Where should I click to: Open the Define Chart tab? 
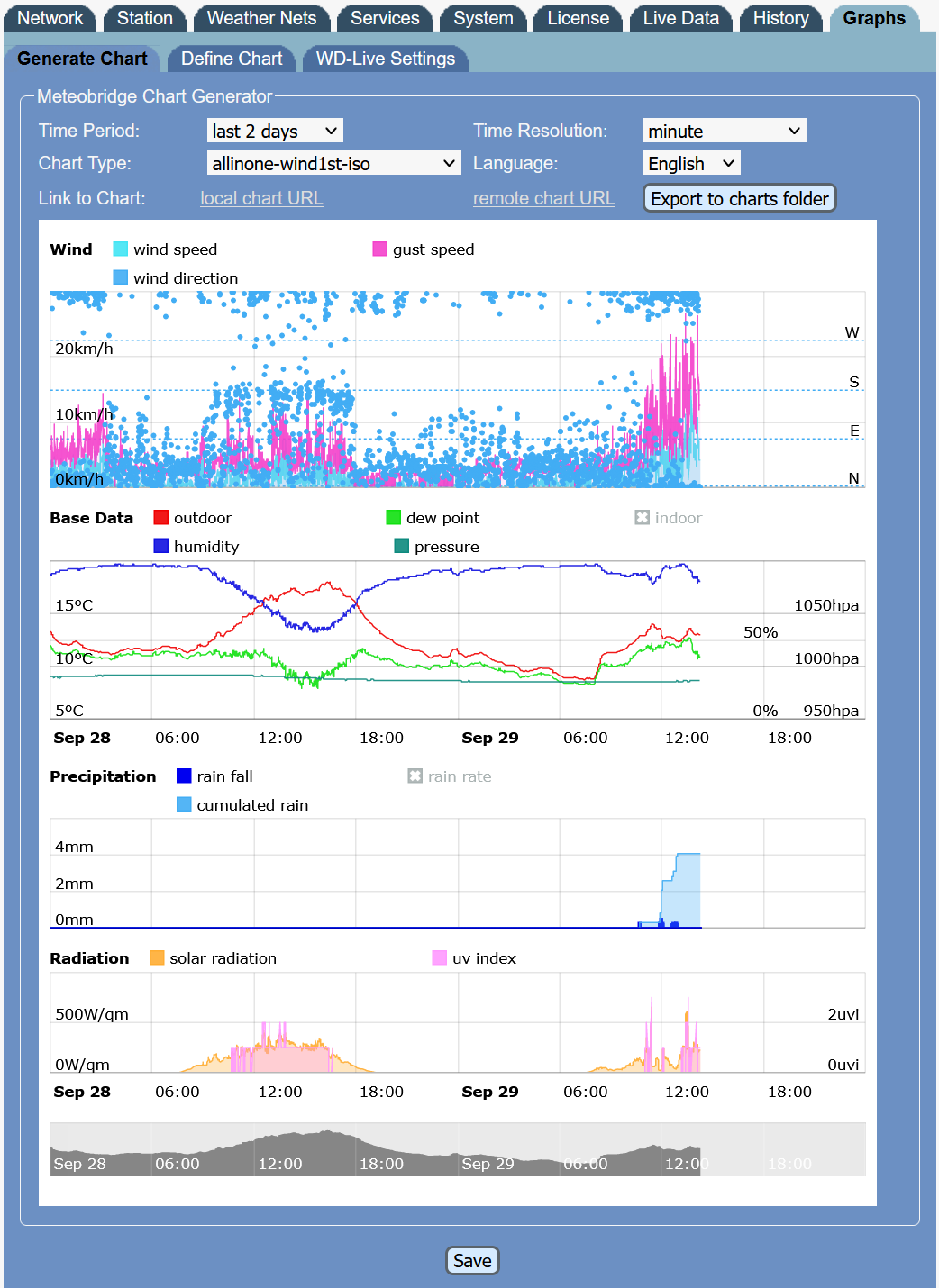coord(232,59)
